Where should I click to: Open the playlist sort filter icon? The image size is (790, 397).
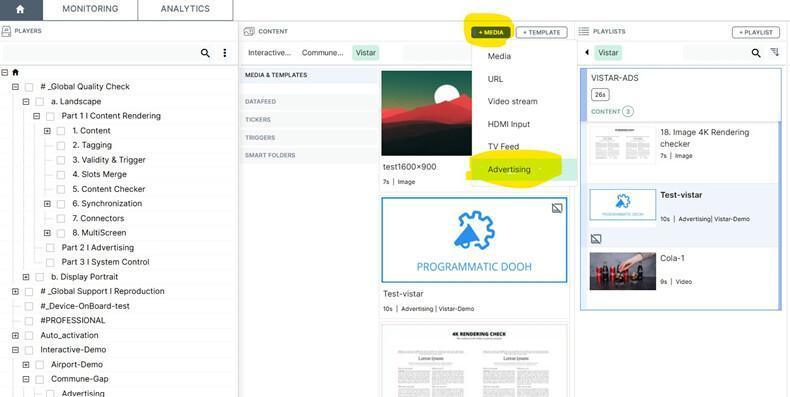[x=774, y=52]
